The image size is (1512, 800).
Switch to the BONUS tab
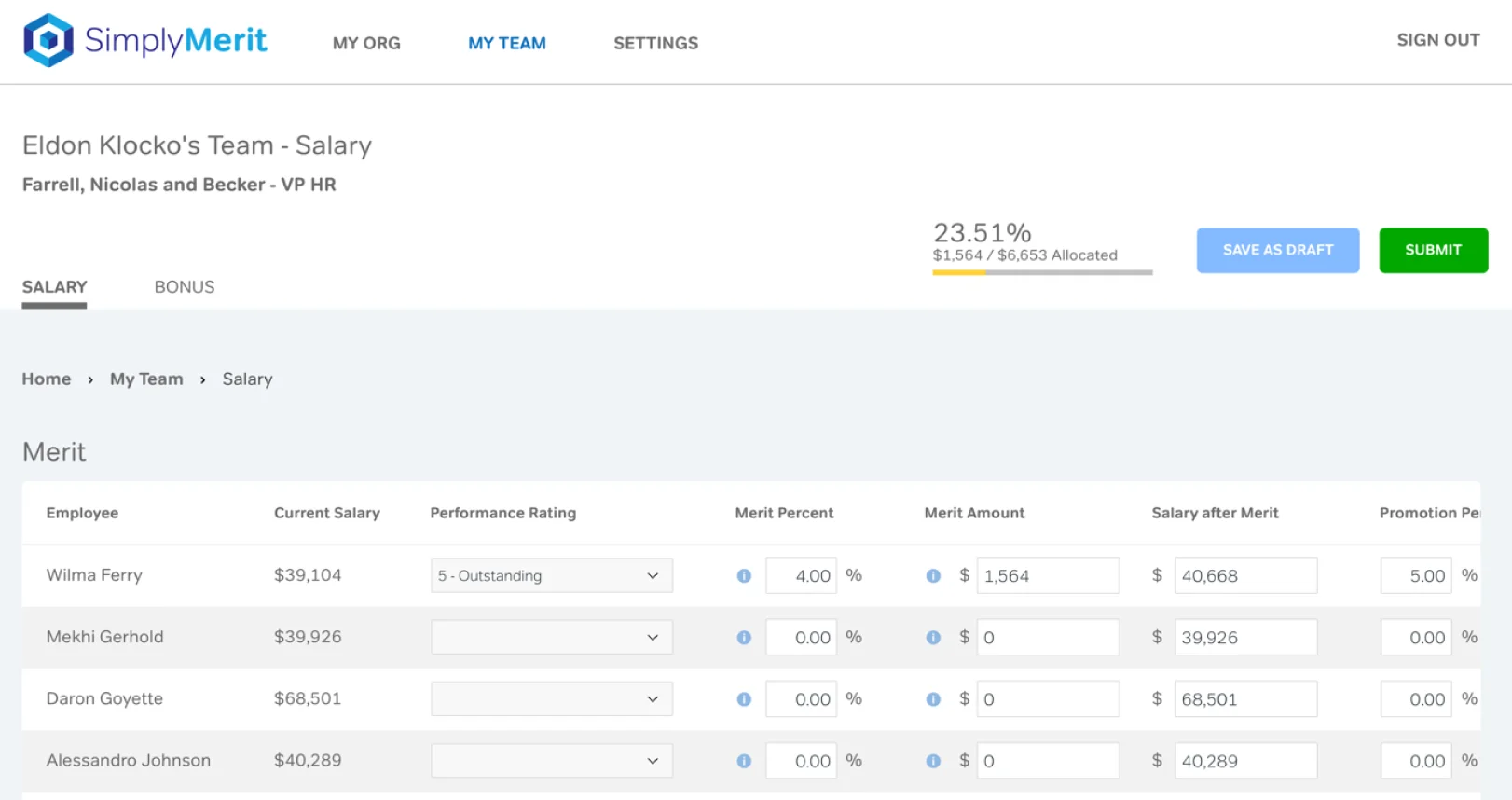(185, 287)
